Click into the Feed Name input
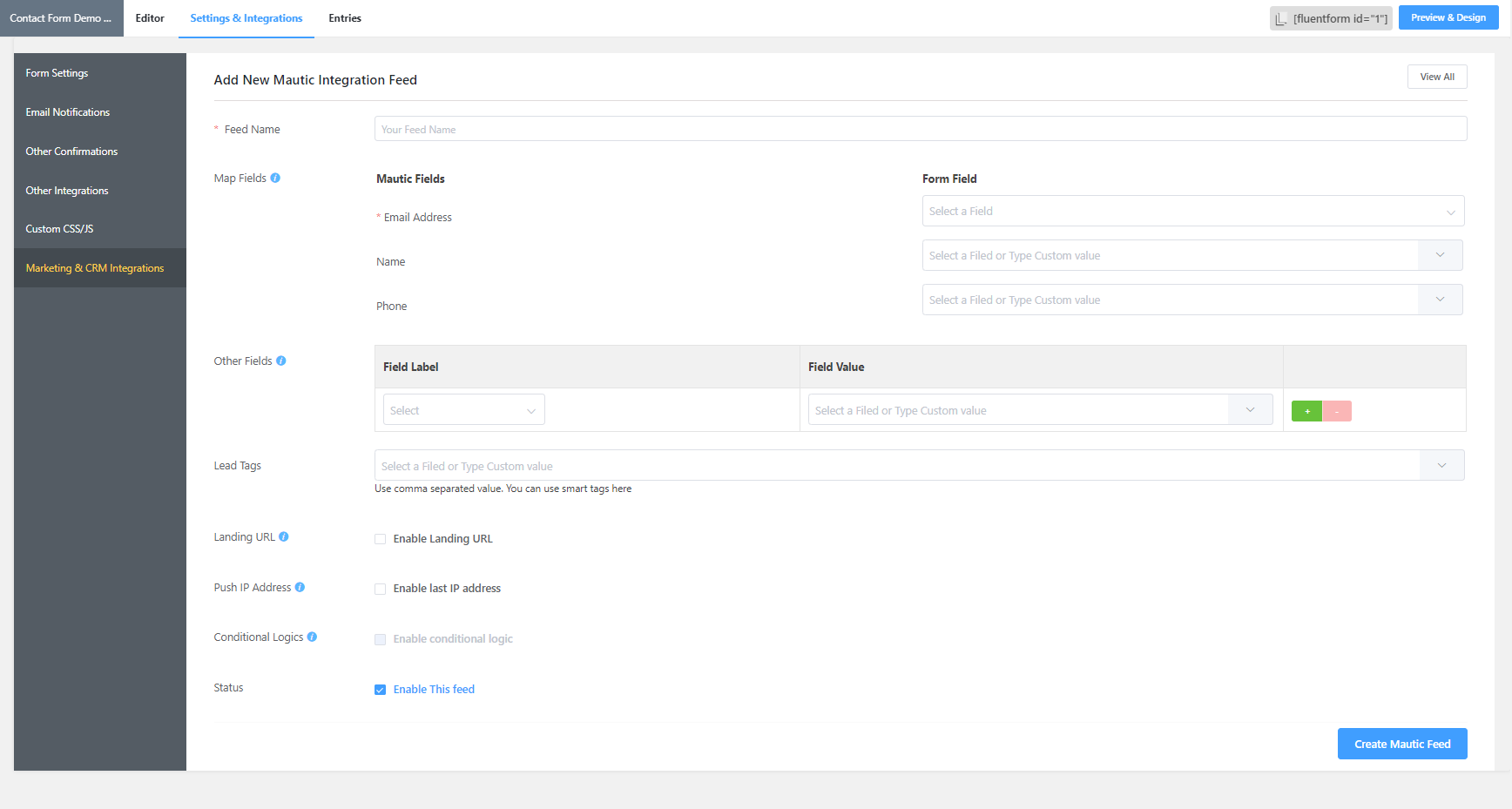 (x=921, y=129)
